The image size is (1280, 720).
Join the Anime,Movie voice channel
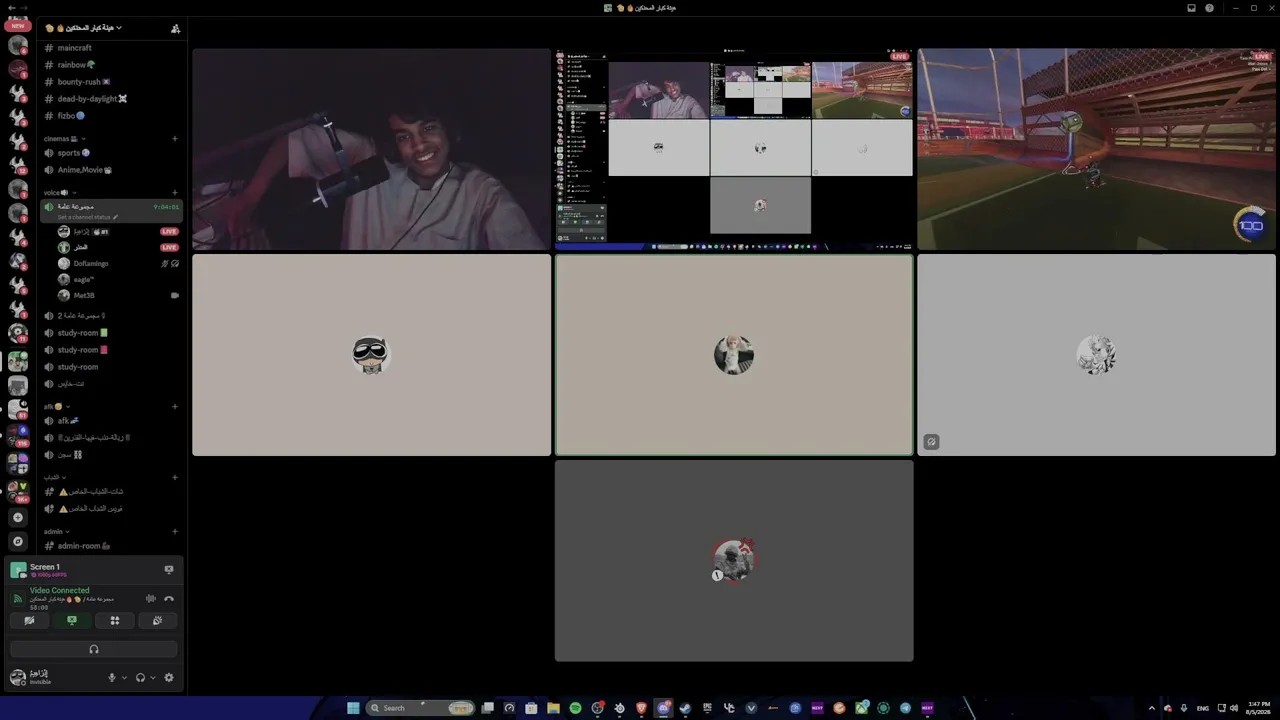click(110, 170)
